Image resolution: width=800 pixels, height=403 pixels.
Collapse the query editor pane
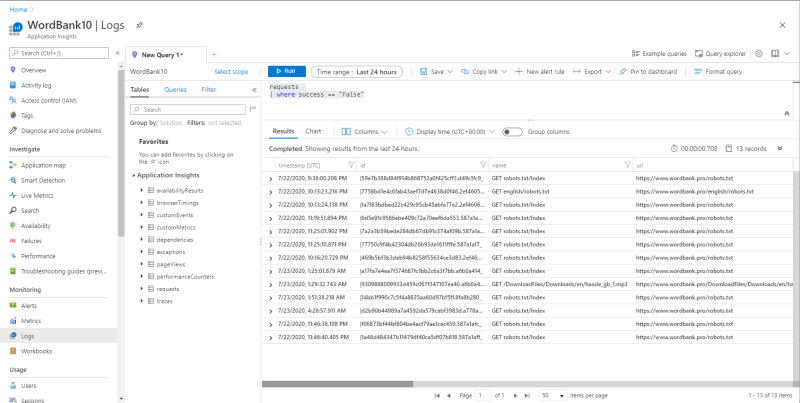tap(786, 113)
